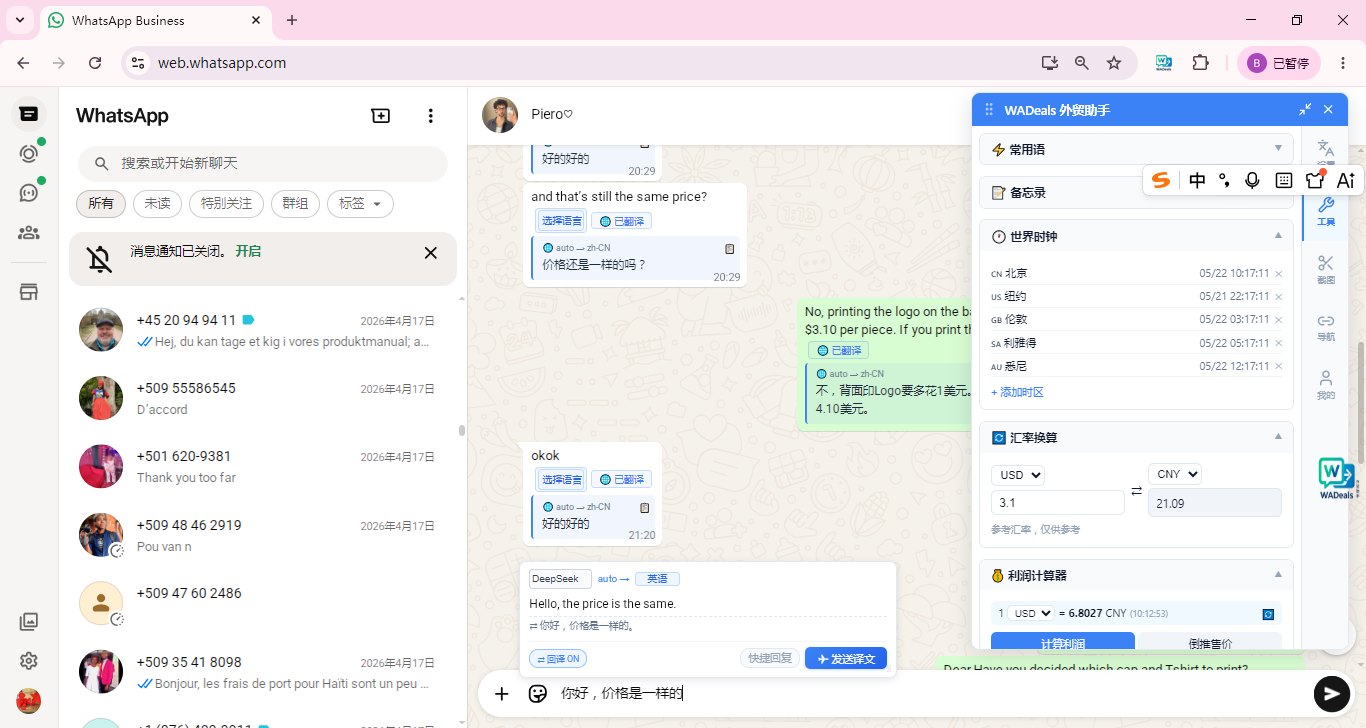Screen dimensions: 1366x728
Task: Click the new chat icon
Action: point(381,116)
